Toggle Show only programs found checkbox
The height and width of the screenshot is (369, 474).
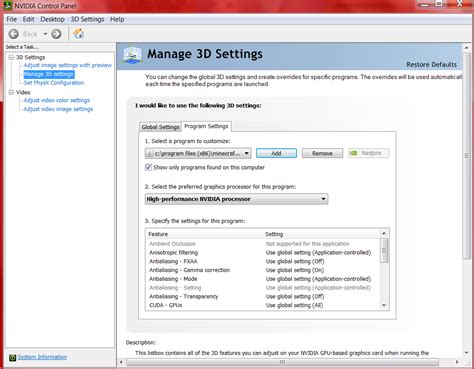pyautogui.click(x=148, y=167)
